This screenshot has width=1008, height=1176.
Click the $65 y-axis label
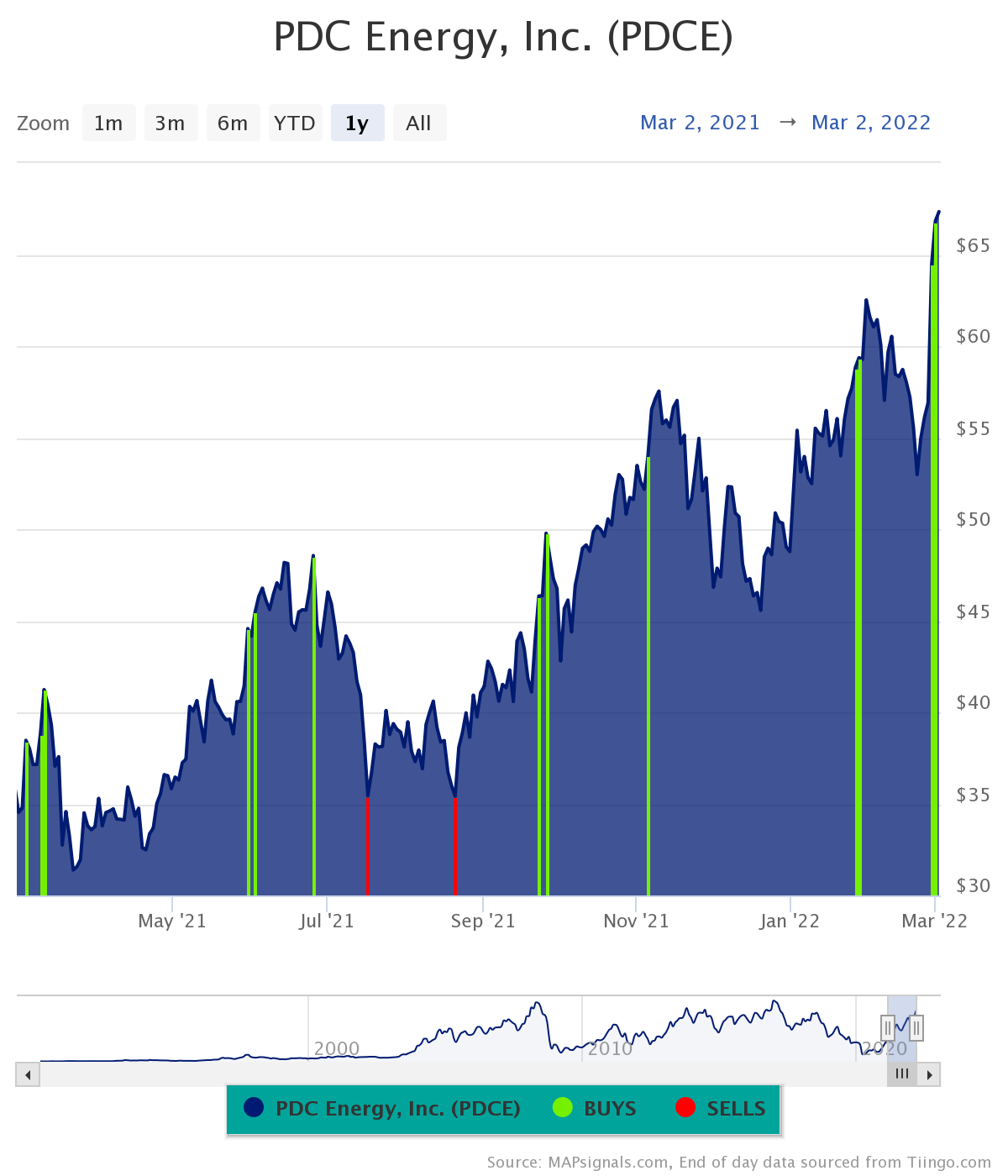(974, 245)
